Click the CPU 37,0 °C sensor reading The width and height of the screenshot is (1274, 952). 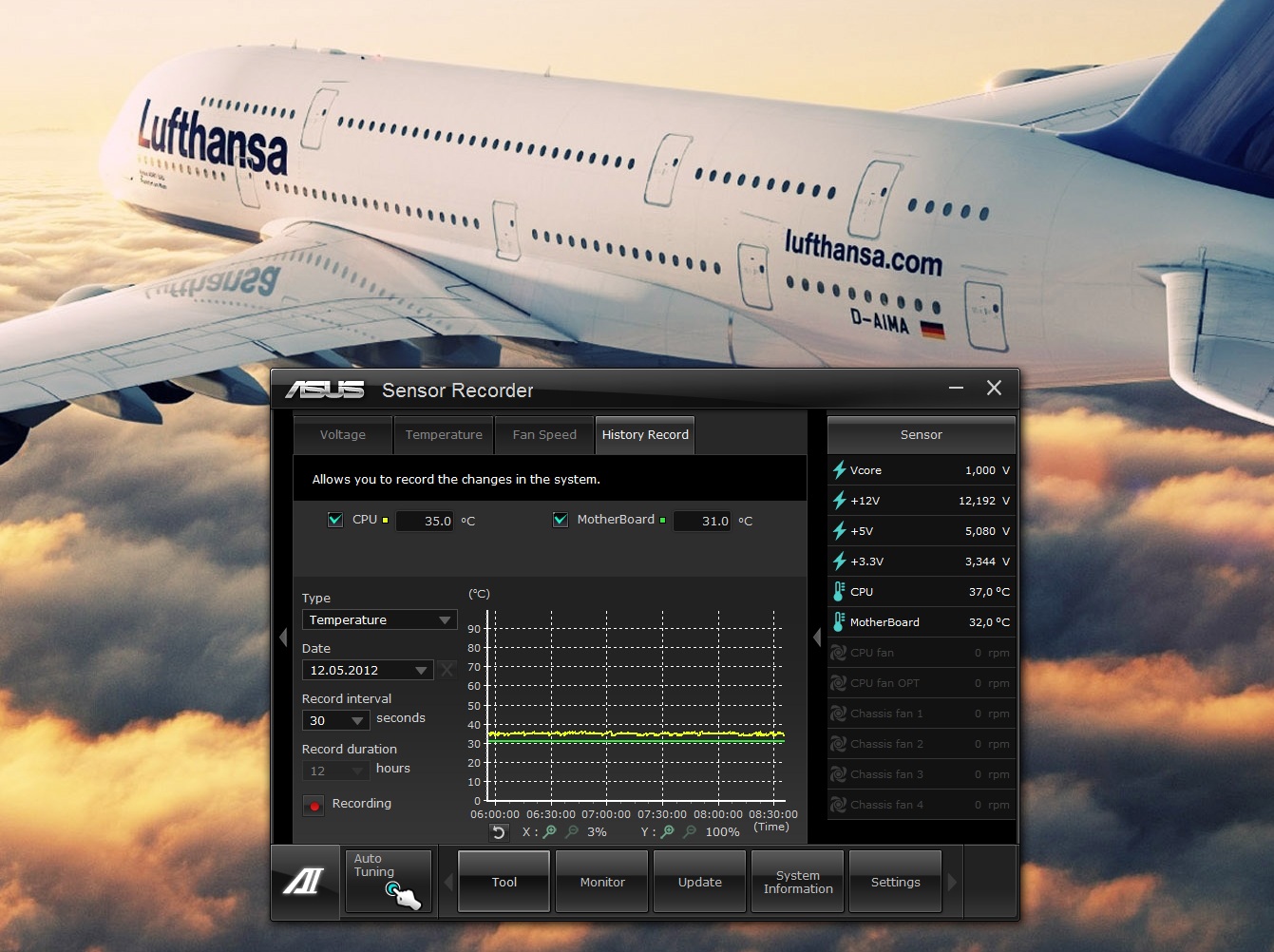click(989, 592)
